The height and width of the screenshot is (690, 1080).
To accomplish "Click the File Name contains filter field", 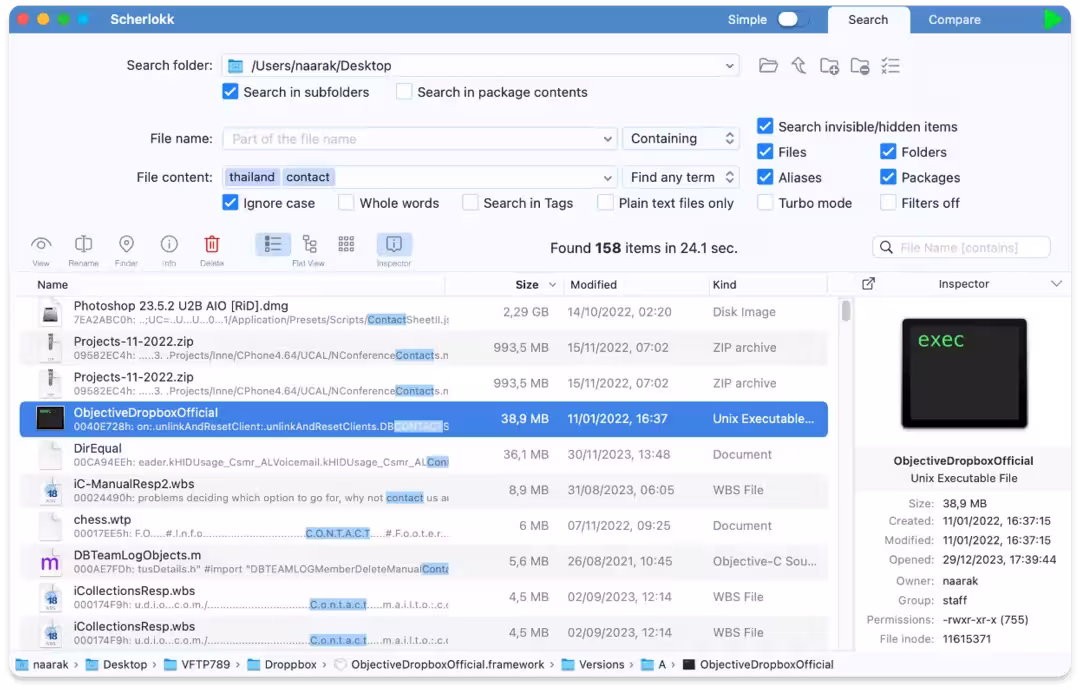I will pyautogui.click(x=961, y=247).
